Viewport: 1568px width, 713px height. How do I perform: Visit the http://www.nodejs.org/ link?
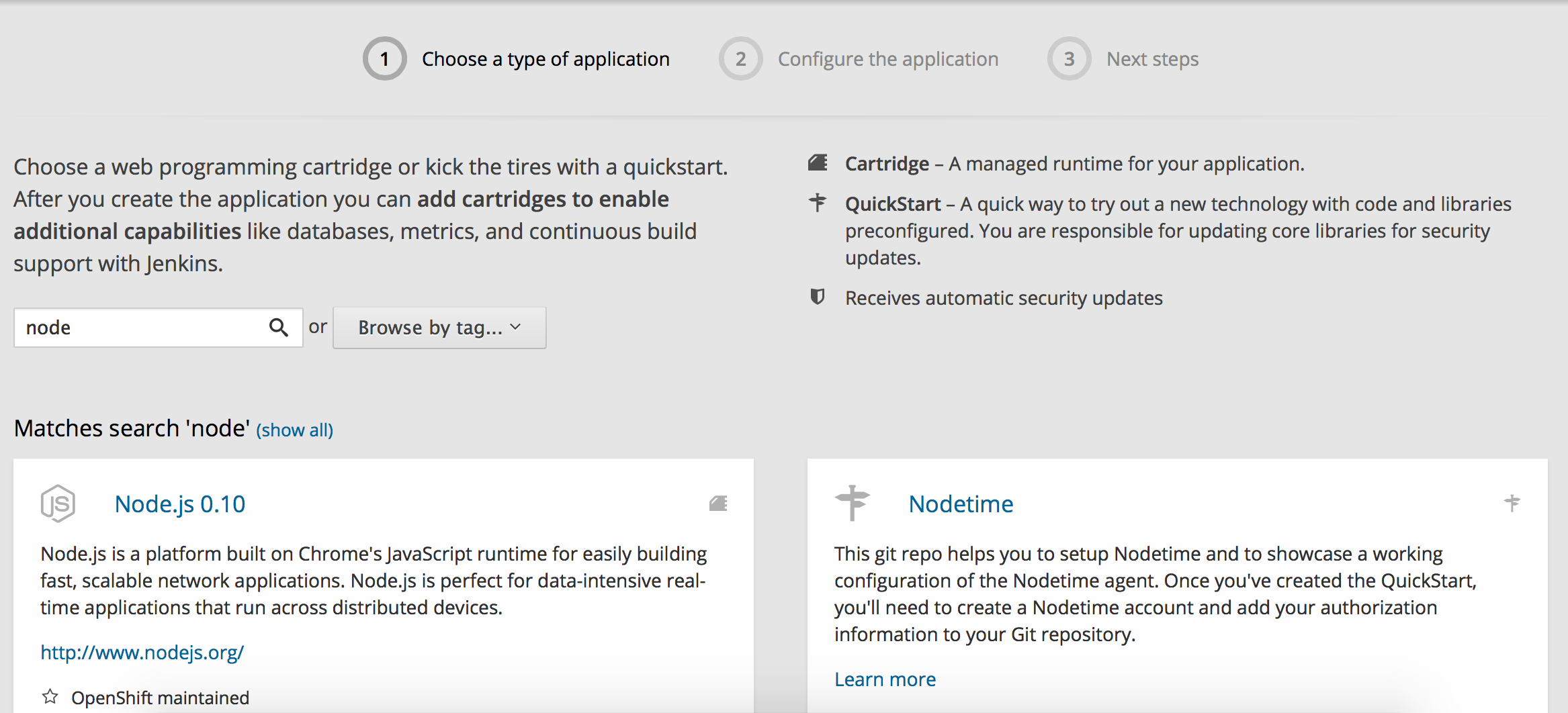coord(142,653)
